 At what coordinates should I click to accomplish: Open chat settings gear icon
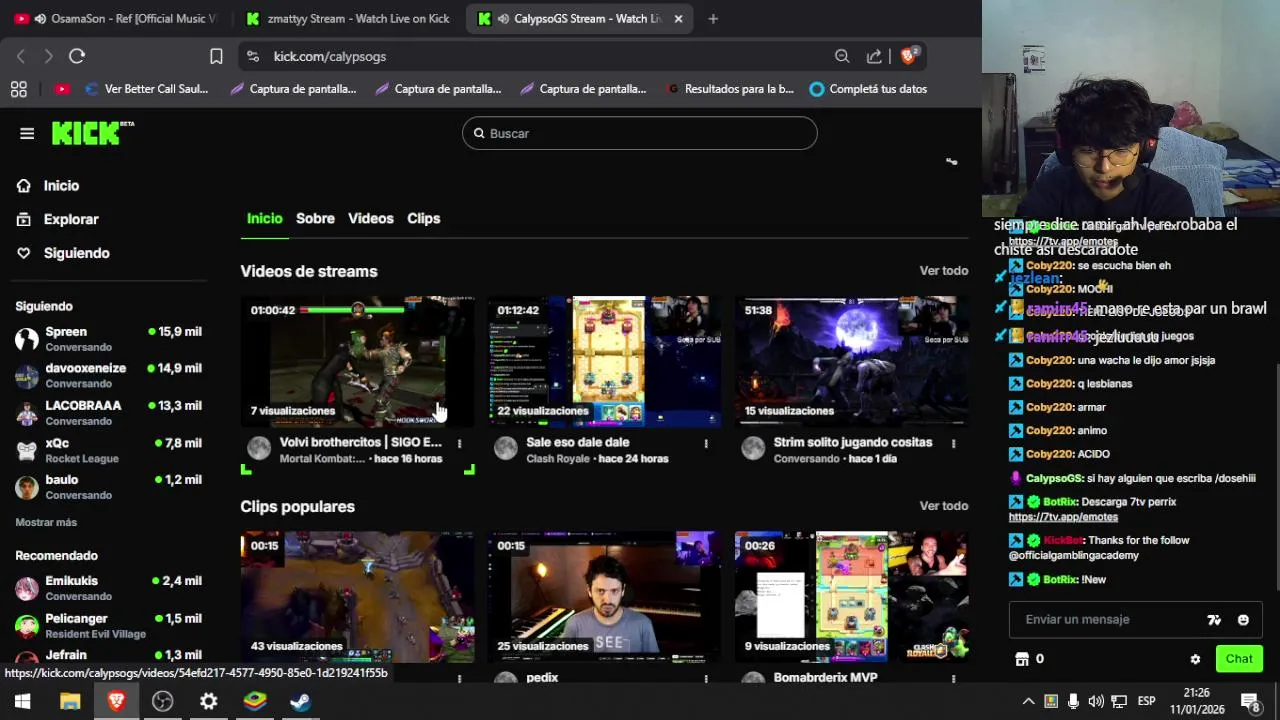coord(1195,659)
